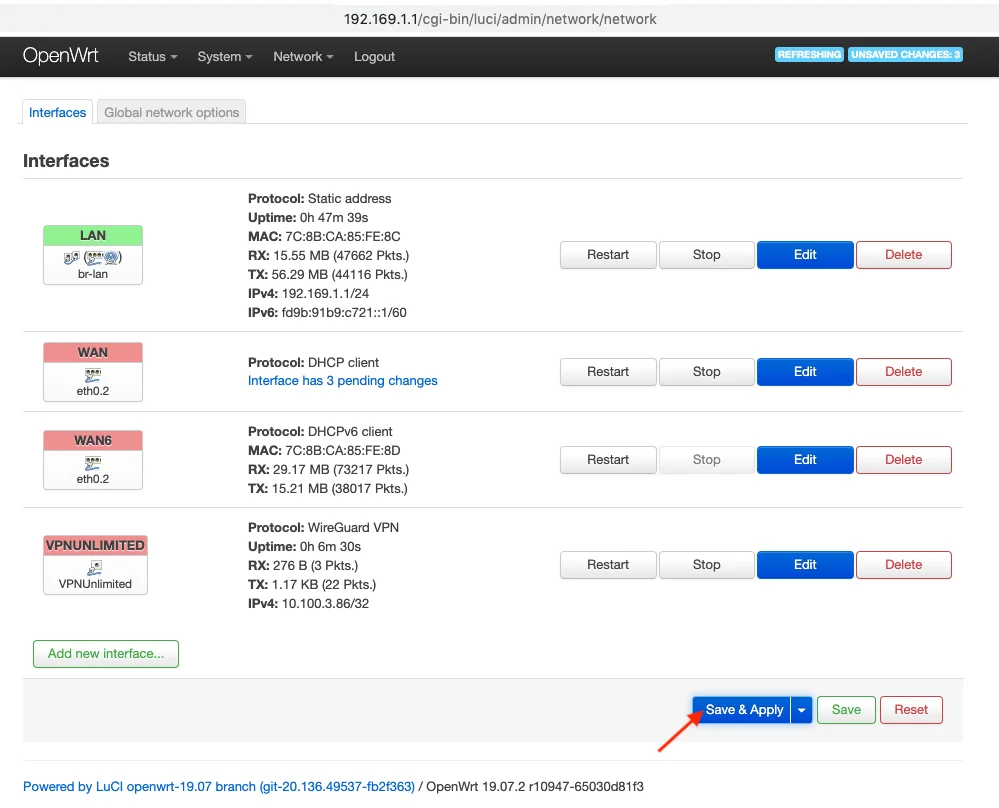Image resolution: width=999 pixels, height=808 pixels.
Task: Click Logout in the top navigation
Action: [x=374, y=57]
